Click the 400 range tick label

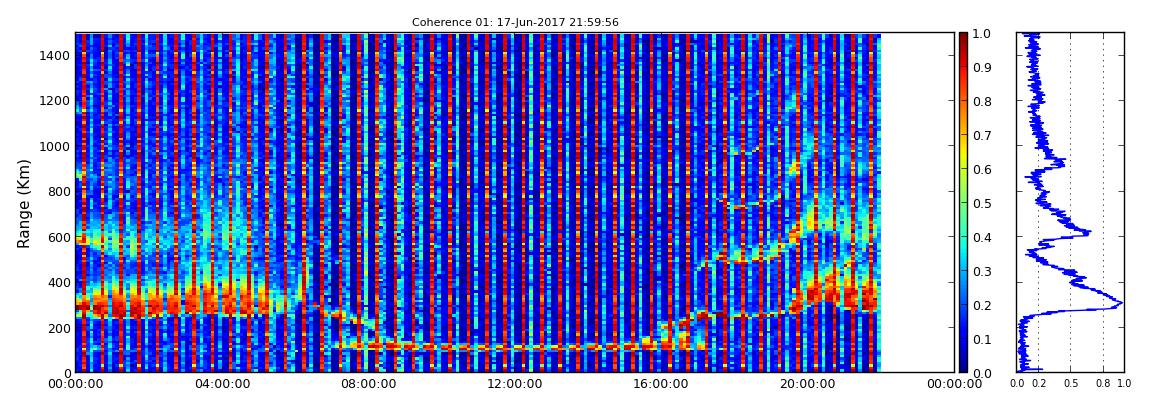click(59, 283)
